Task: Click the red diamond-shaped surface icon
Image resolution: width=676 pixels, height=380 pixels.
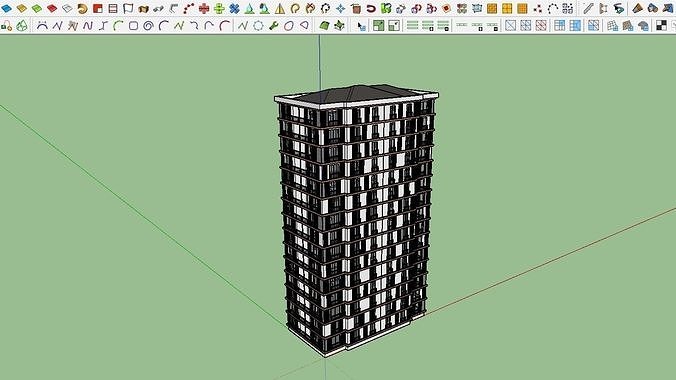Action: tap(52, 8)
